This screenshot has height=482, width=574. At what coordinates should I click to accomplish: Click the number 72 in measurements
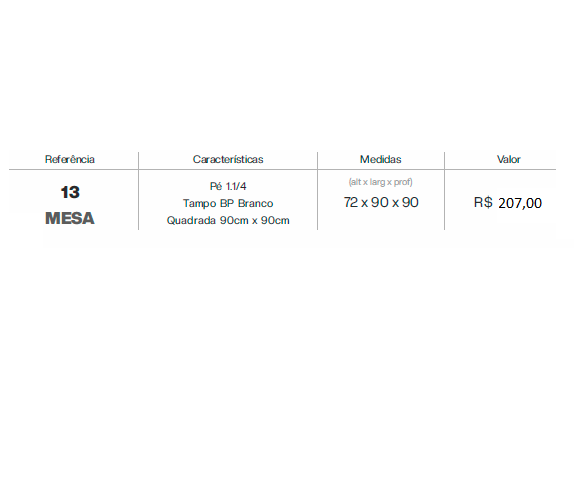pos(351,202)
